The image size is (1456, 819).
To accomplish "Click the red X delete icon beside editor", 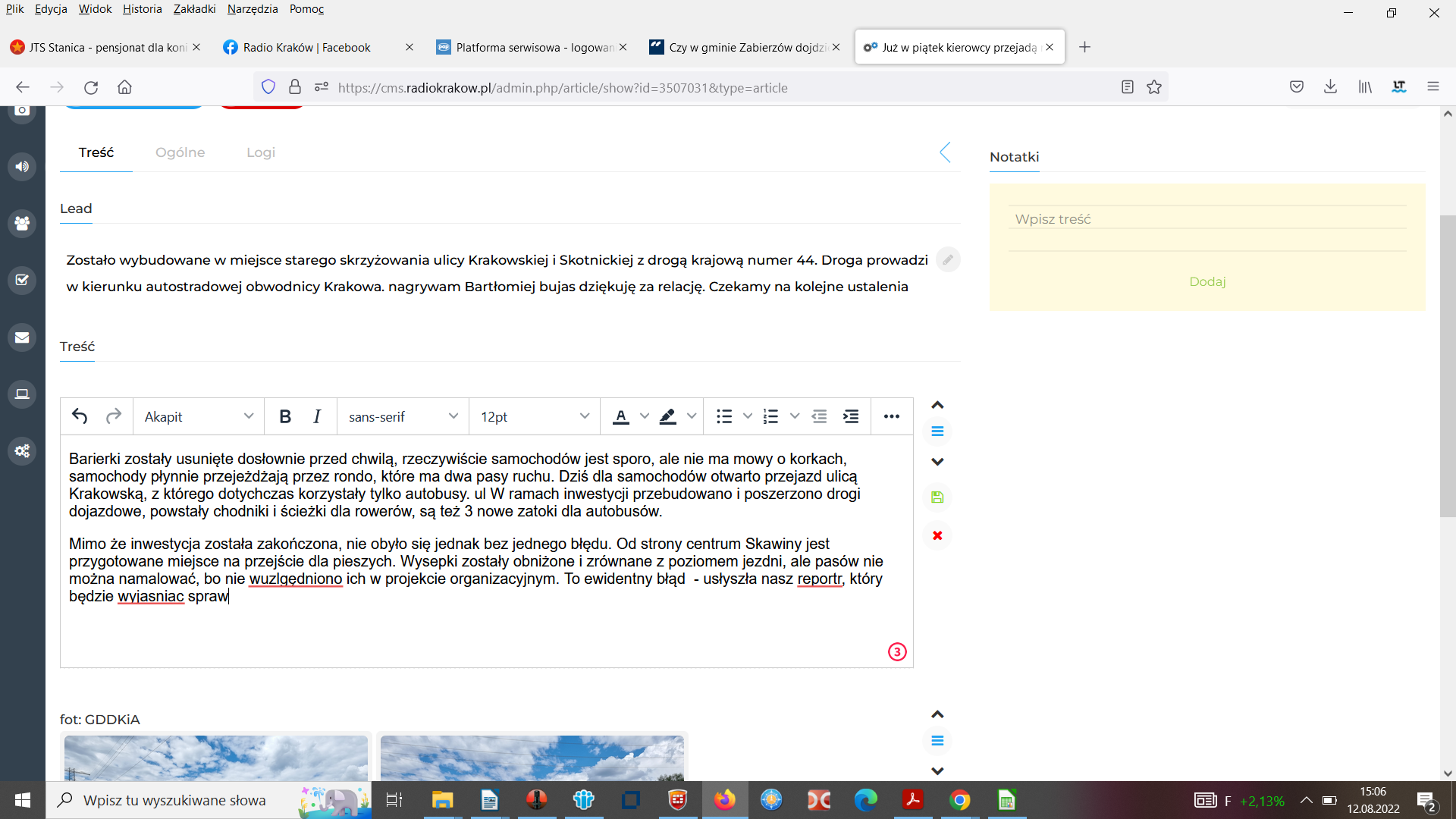I will (x=937, y=535).
